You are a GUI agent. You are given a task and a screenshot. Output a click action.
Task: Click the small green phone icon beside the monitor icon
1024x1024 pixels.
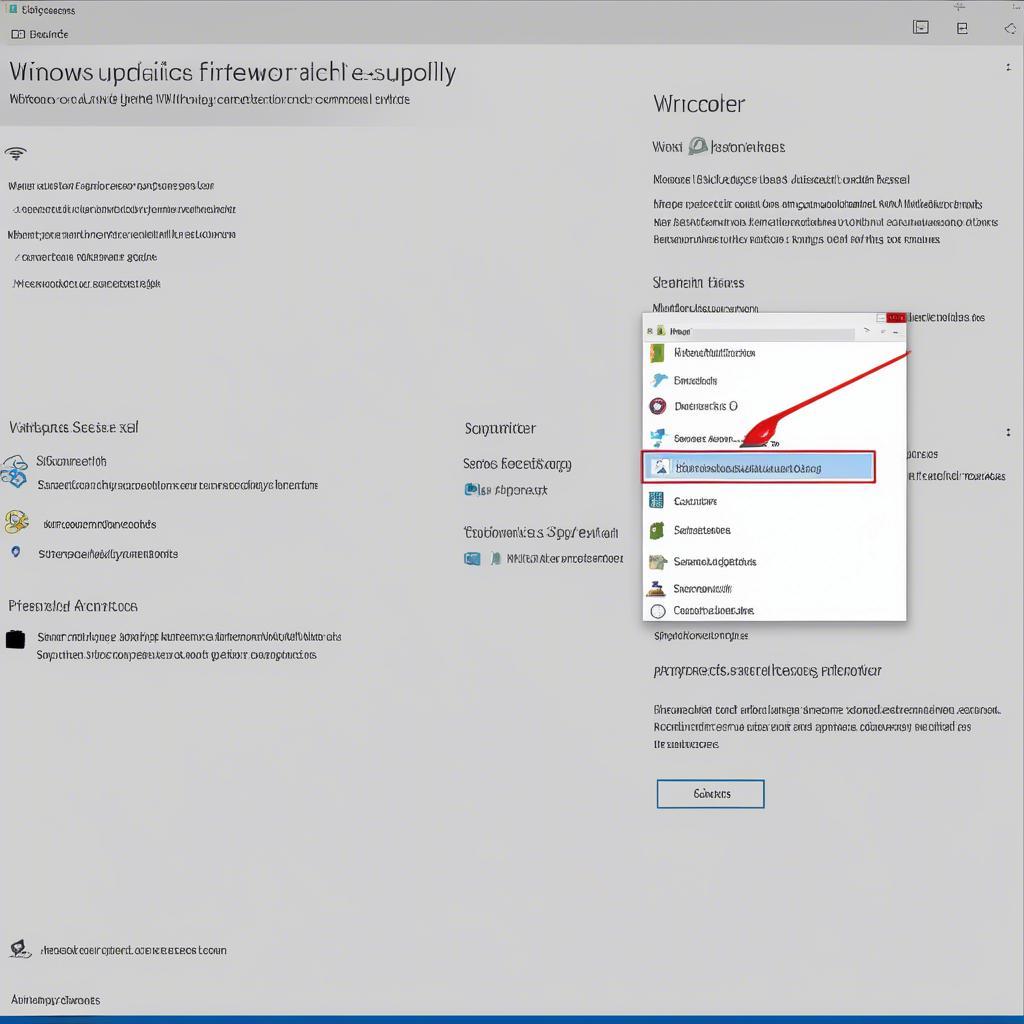point(496,558)
